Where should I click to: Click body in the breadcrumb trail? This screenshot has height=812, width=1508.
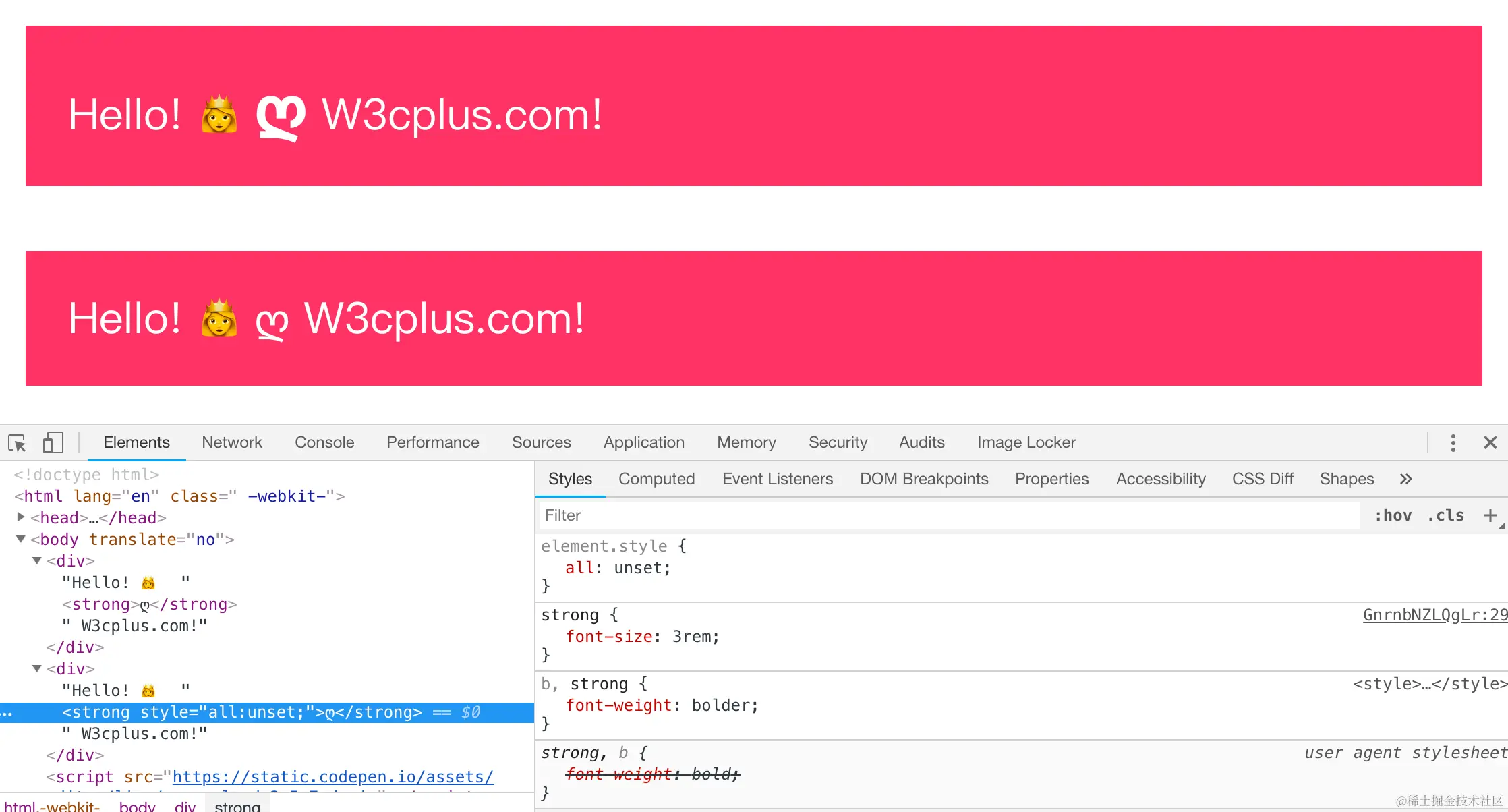[x=137, y=806]
